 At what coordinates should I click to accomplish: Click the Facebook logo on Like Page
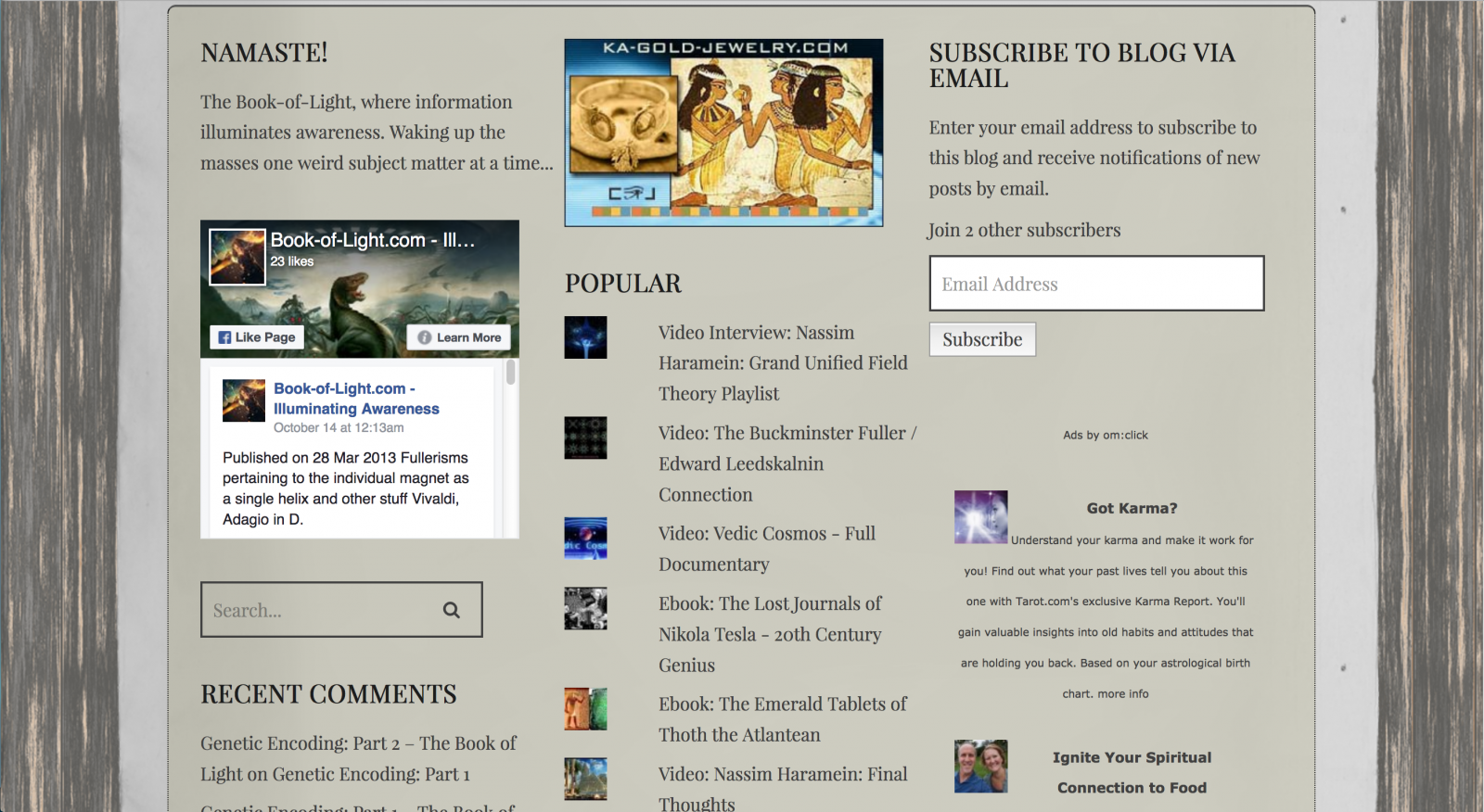click(224, 337)
